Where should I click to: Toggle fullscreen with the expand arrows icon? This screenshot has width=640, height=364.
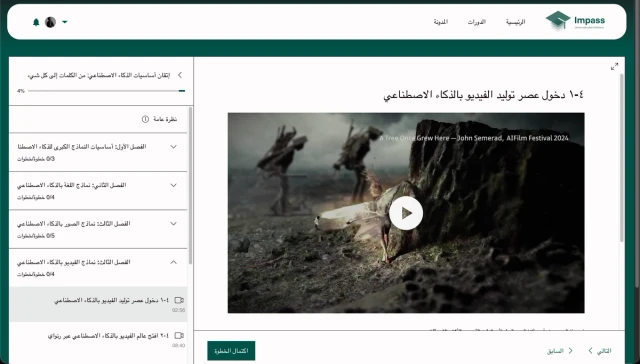614,67
